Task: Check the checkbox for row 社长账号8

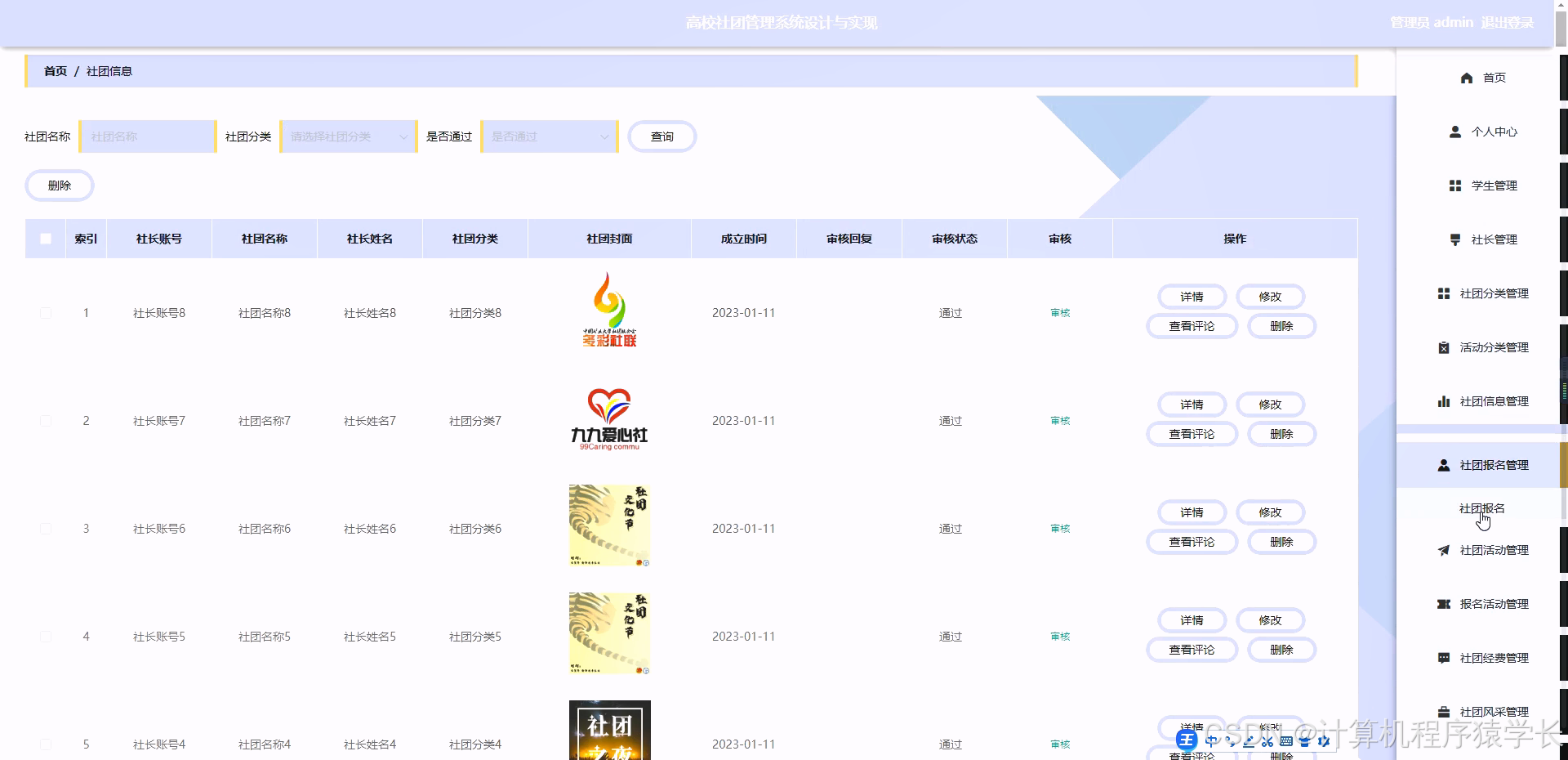Action: point(46,313)
